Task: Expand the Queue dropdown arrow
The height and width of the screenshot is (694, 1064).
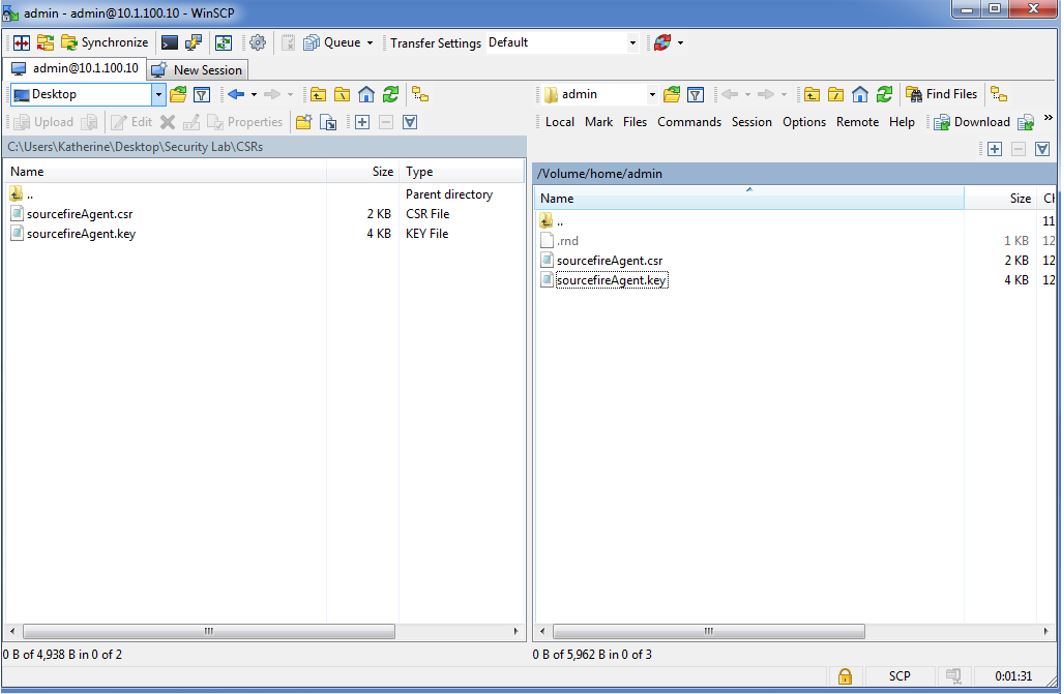Action: point(370,43)
